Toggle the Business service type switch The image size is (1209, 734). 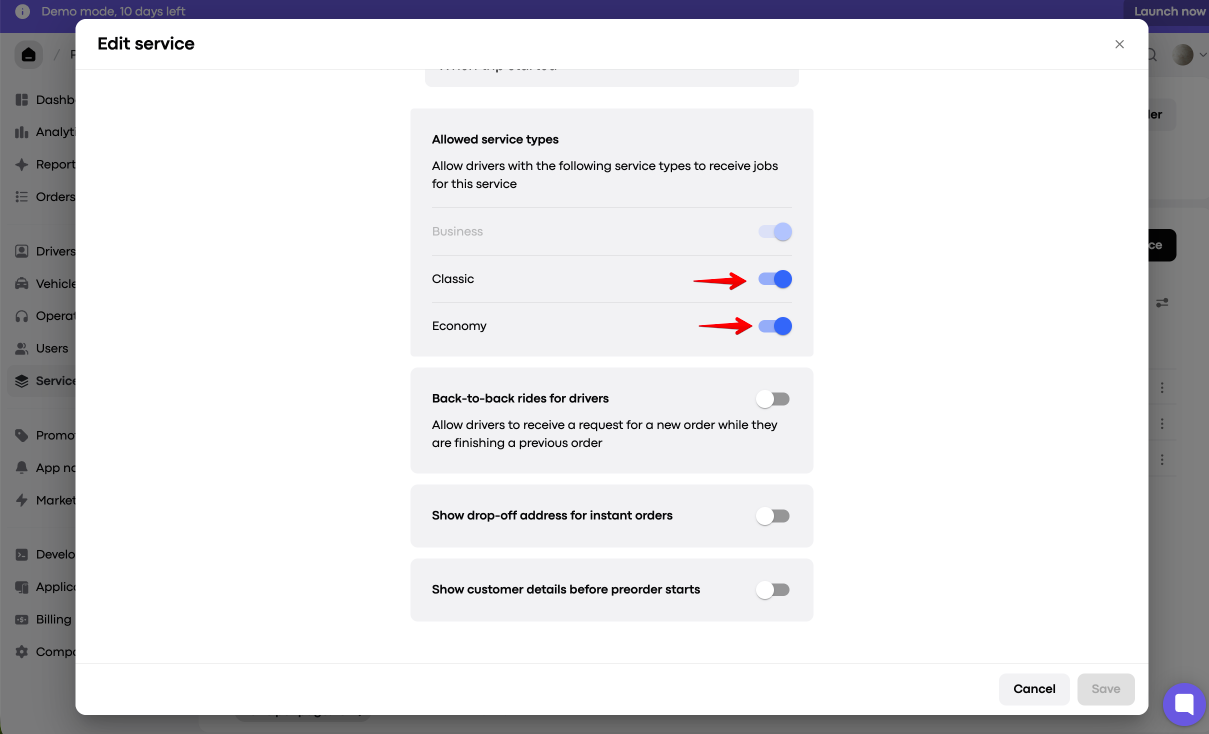coord(775,232)
